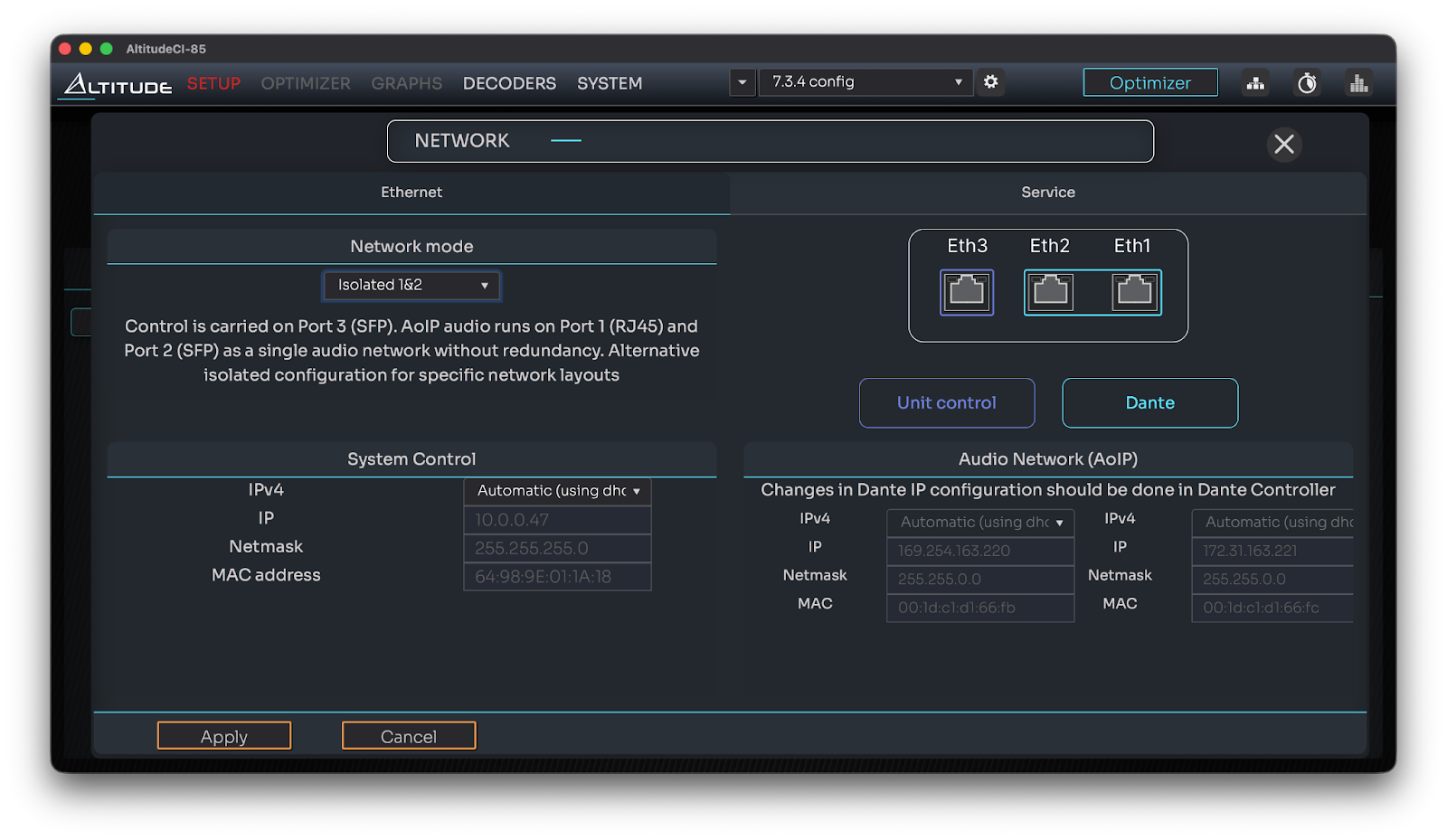This screenshot has width=1447, height=840.
Task: Open the small arrow dropdown before config
Action: pyautogui.click(x=742, y=82)
